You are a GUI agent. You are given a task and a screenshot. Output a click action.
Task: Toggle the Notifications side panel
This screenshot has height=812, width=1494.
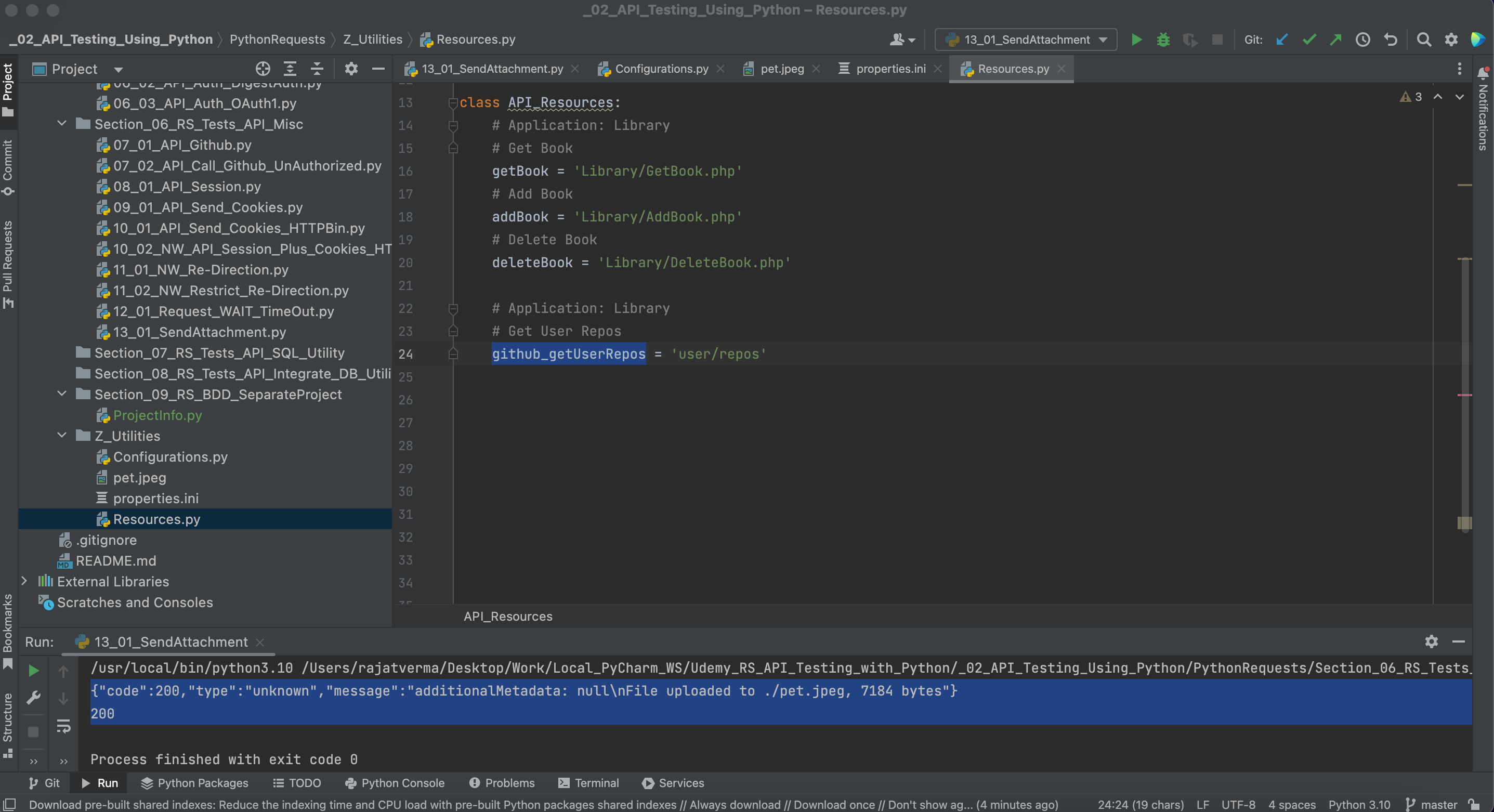pyautogui.click(x=1483, y=109)
